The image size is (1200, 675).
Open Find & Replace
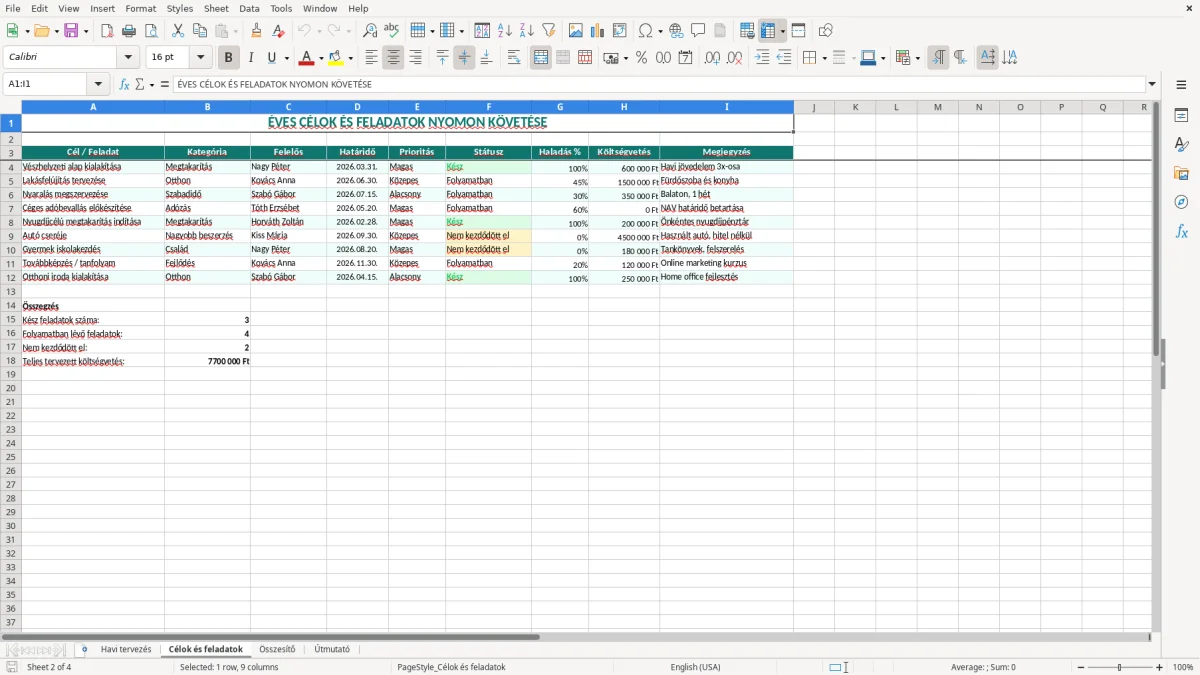click(370, 31)
